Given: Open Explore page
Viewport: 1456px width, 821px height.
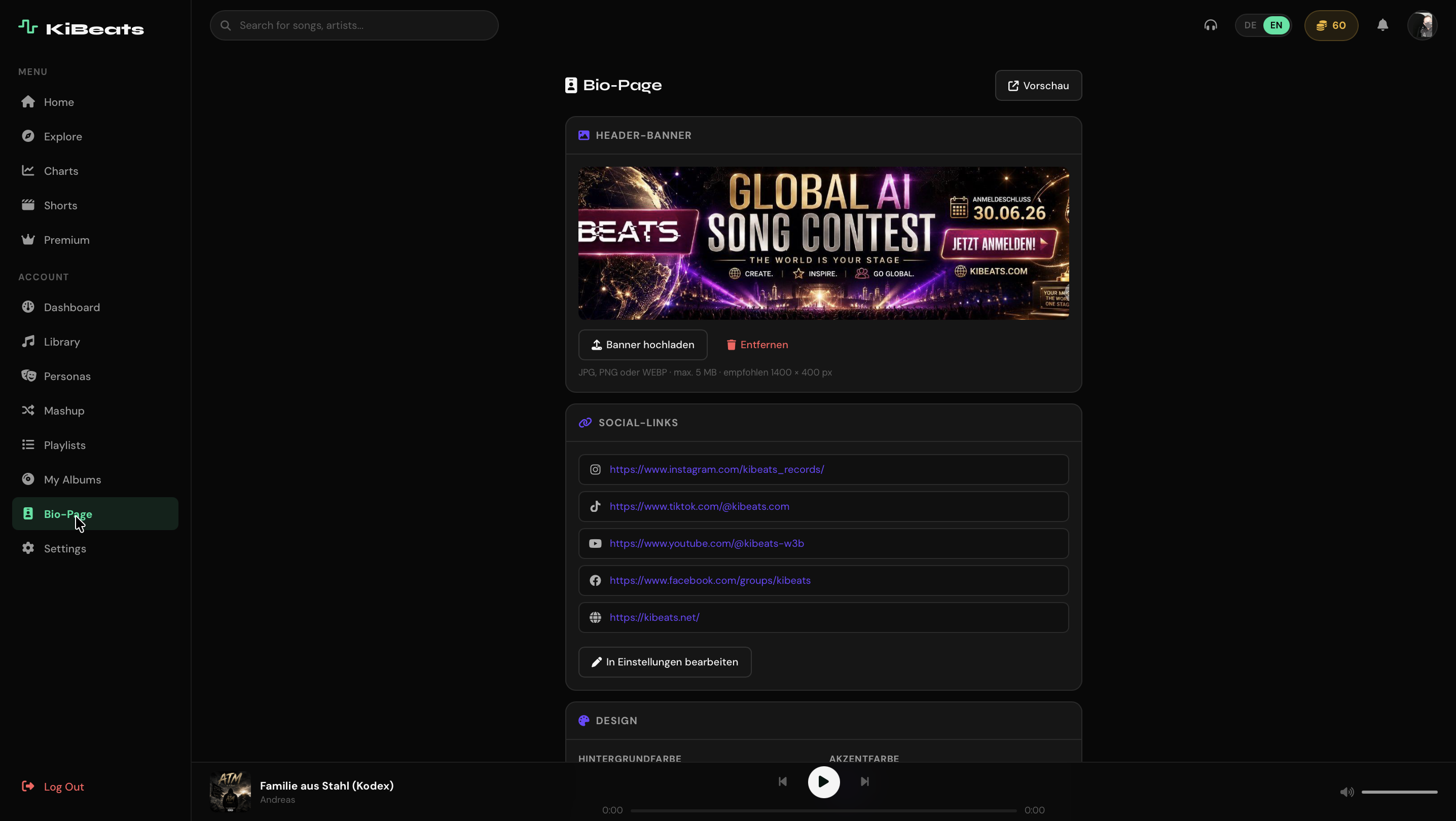Looking at the screenshot, I should click(95, 137).
